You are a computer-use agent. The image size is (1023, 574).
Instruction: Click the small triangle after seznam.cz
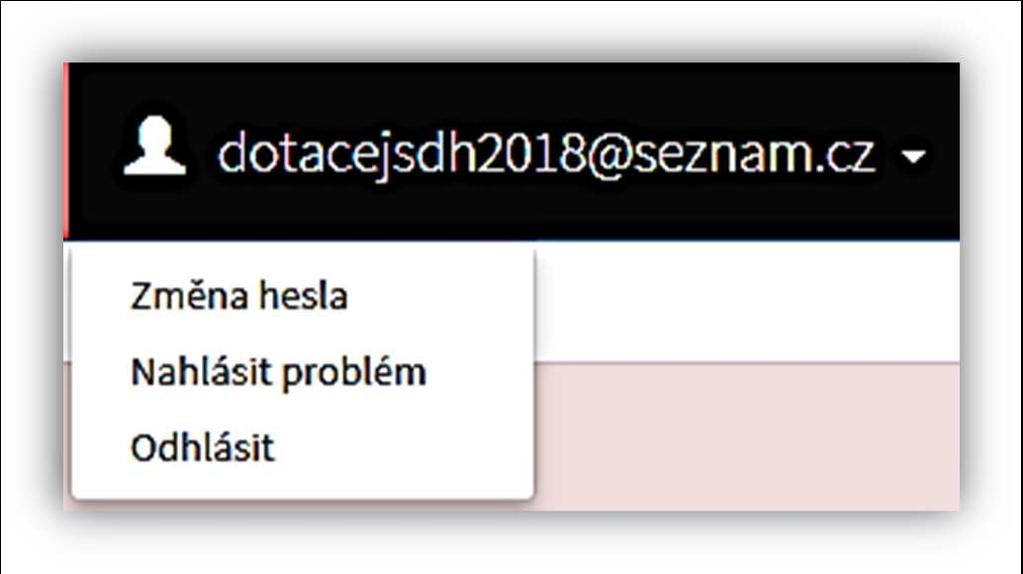(x=913, y=156)
